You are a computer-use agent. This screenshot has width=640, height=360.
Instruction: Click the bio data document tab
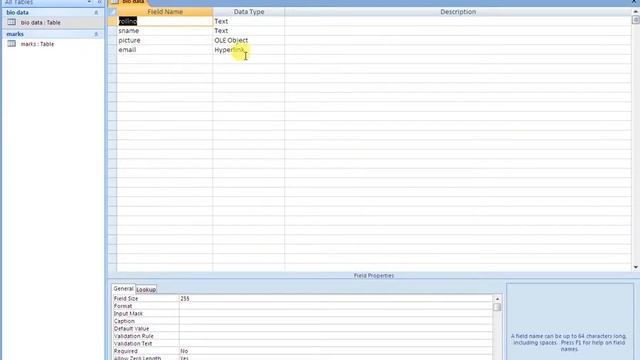click(x=129, y=2)
